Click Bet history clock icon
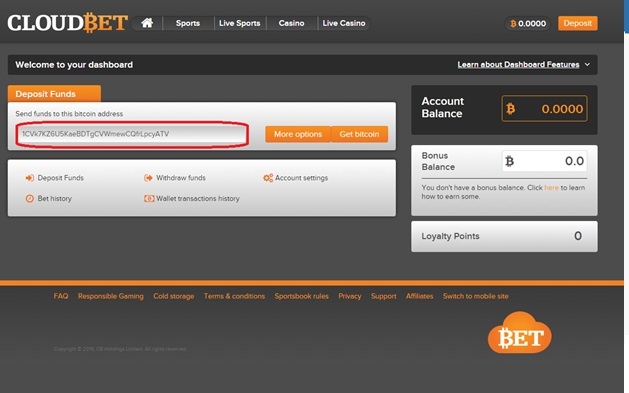 [30, 199]
